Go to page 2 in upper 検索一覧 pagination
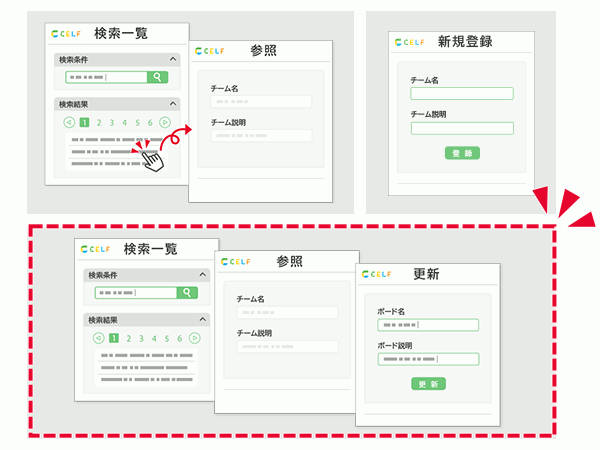600x450 pixels. click(x=99, y=123)
